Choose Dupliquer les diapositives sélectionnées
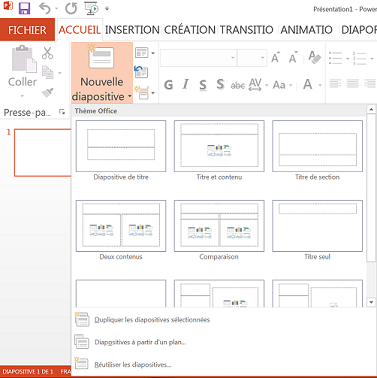The height and width of the screenshot is (378, 377). pos(152,320)
